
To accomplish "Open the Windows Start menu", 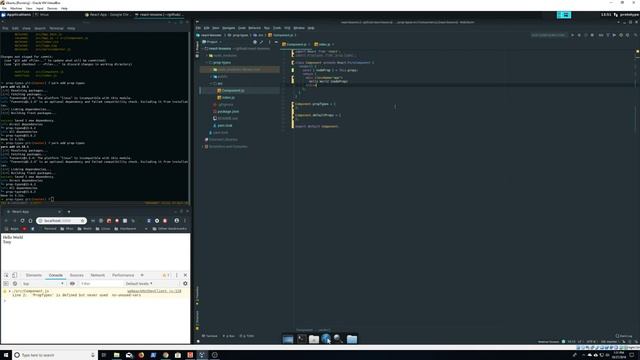I will coord(6,355).
